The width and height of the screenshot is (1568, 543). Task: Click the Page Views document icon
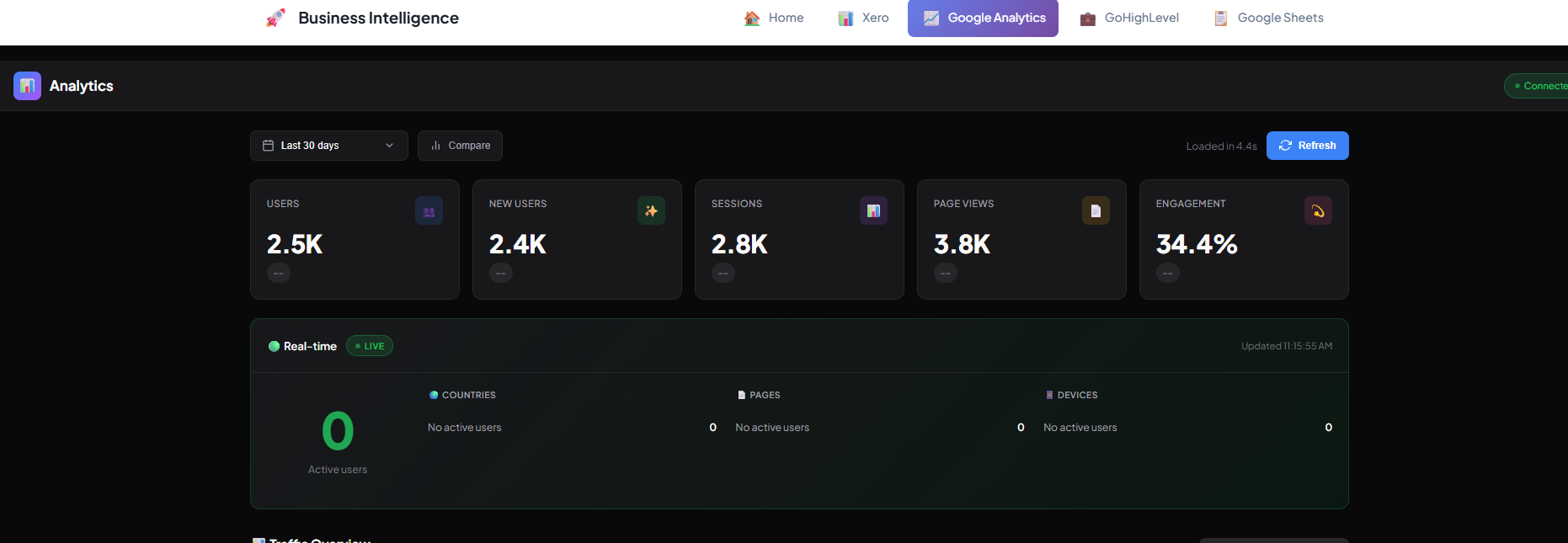(x=1096, y=211)
